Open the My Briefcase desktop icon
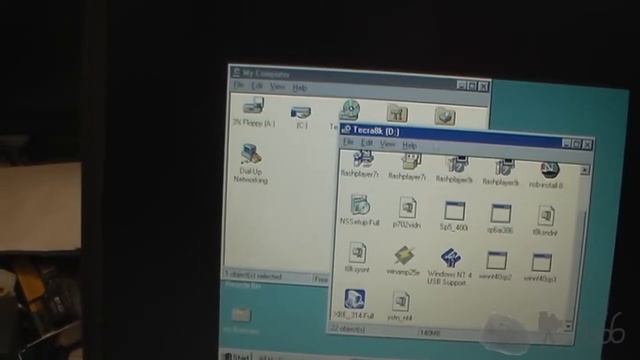This screenshot has width=640, height=360. point(241,315)
